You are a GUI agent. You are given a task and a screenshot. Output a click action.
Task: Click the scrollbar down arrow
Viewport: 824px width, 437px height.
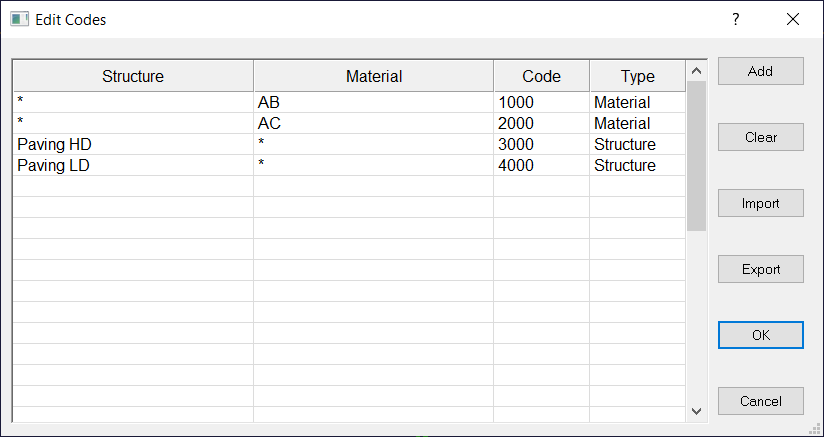coord(696,410)
